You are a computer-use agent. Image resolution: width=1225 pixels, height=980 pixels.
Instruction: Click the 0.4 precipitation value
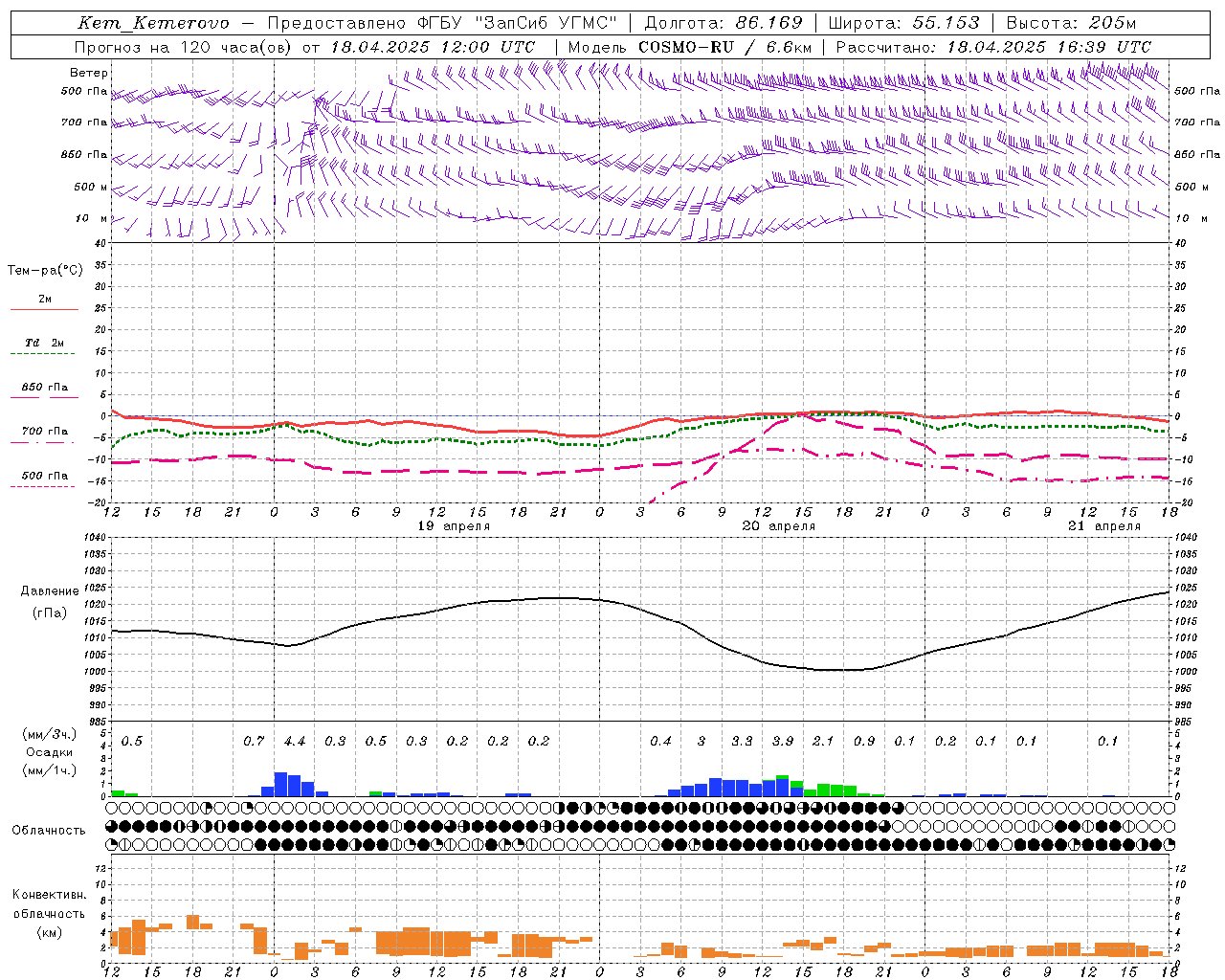[660, 742]
